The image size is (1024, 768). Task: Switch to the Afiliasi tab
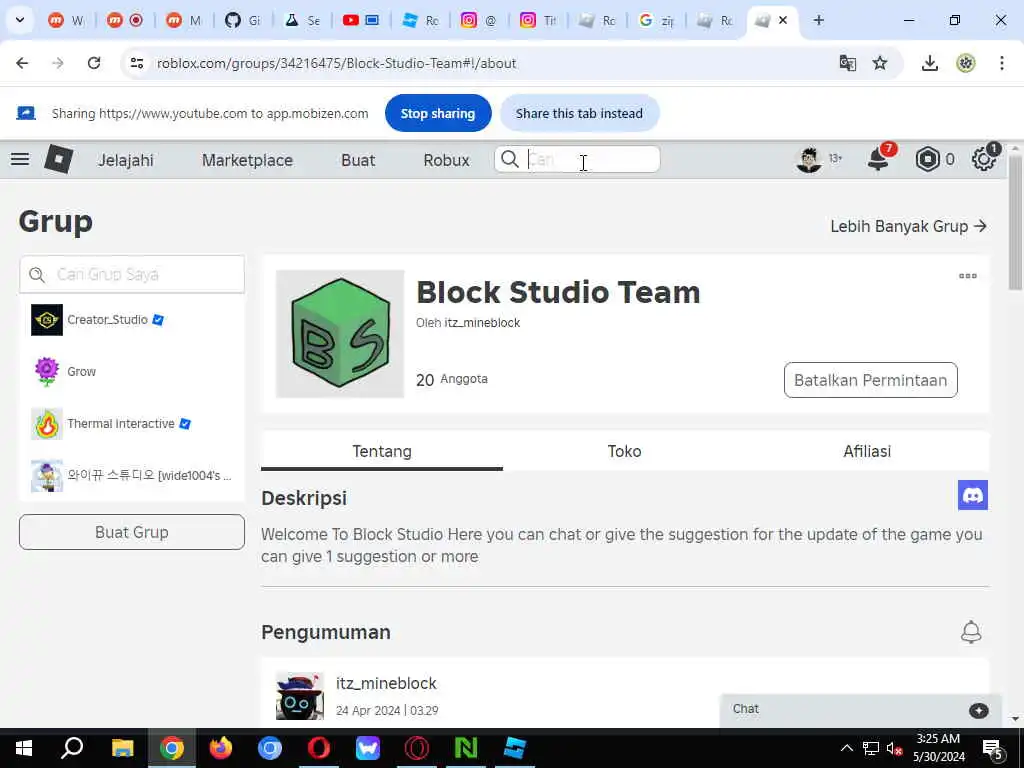867,451
